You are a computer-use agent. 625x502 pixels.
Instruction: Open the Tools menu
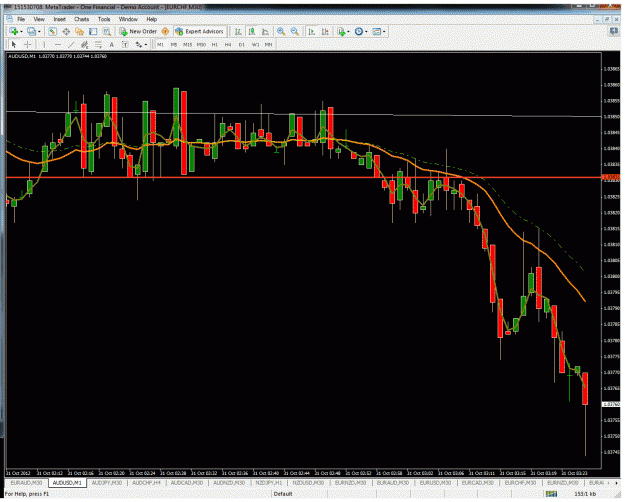104,19
